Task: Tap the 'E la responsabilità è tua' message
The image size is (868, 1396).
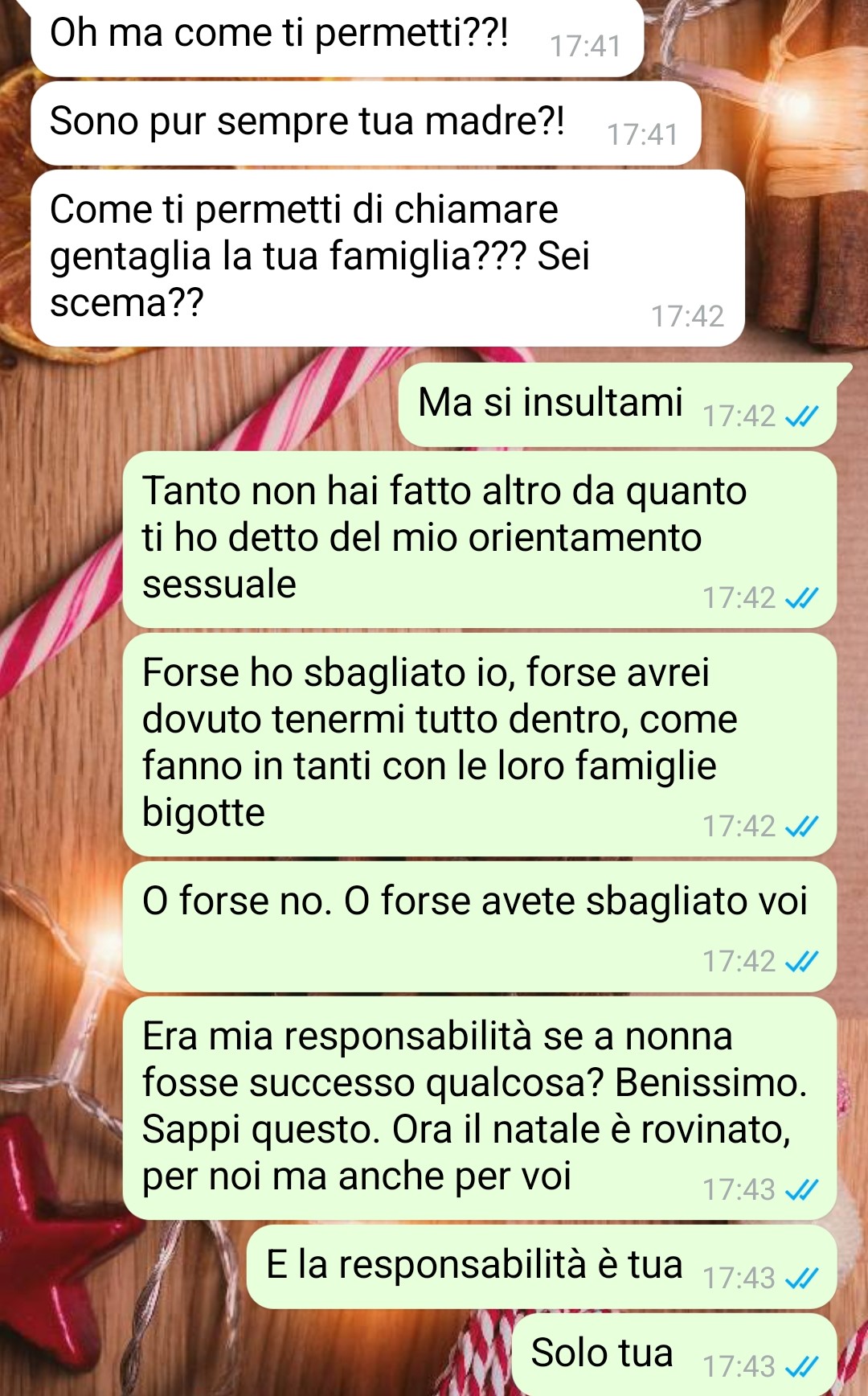Action: [x=542, y=1267]
